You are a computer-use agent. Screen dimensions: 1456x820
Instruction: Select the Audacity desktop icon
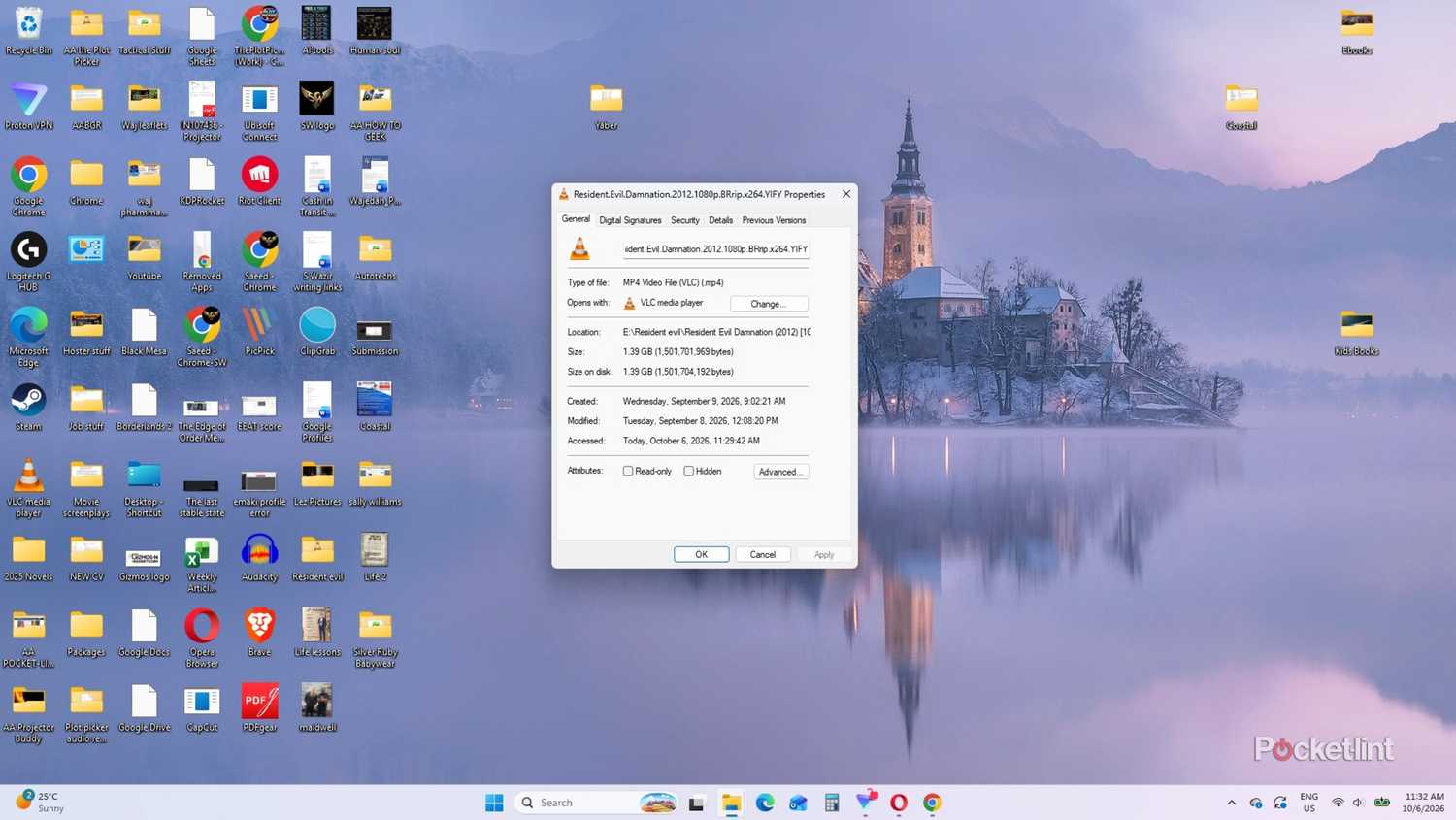point(259,557)
